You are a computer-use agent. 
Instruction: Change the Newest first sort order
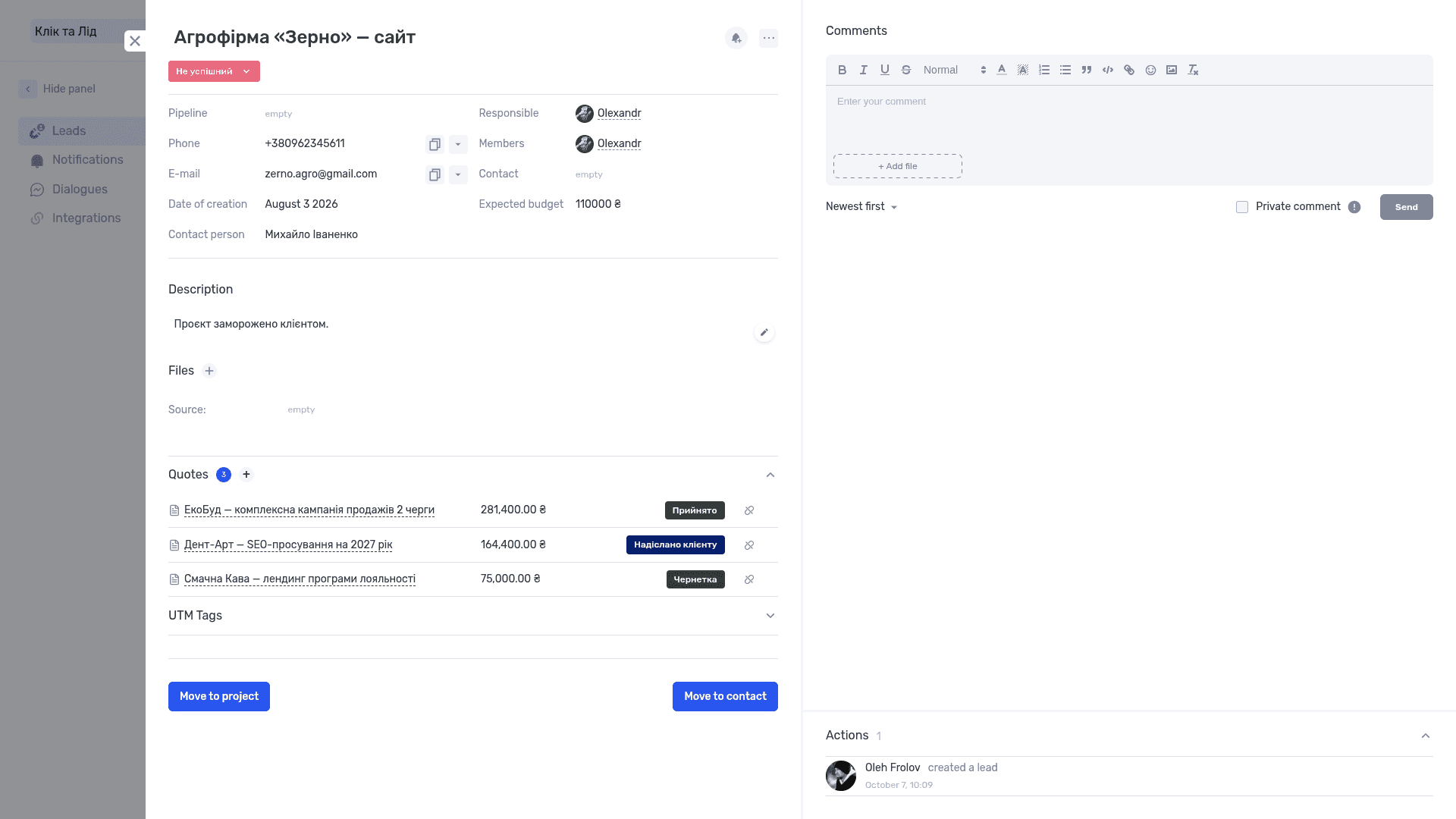click(x=861, y=206)
